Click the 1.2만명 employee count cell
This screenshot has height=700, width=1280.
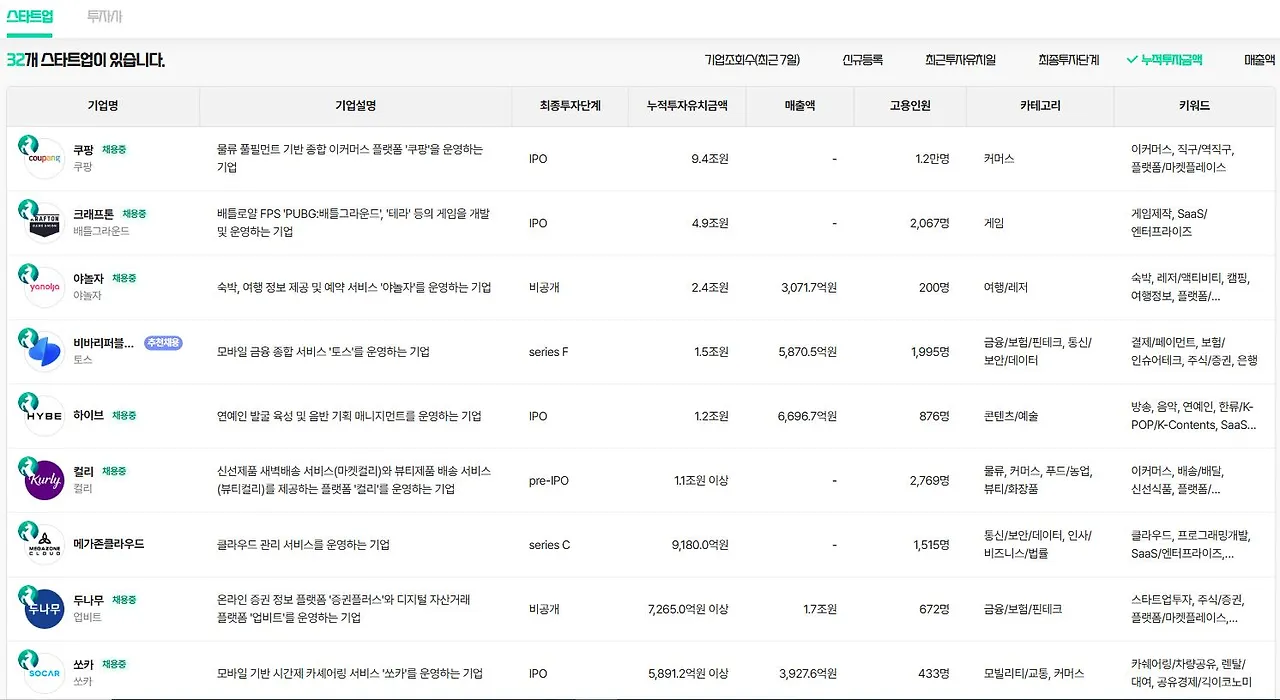[x=932, y=159]
